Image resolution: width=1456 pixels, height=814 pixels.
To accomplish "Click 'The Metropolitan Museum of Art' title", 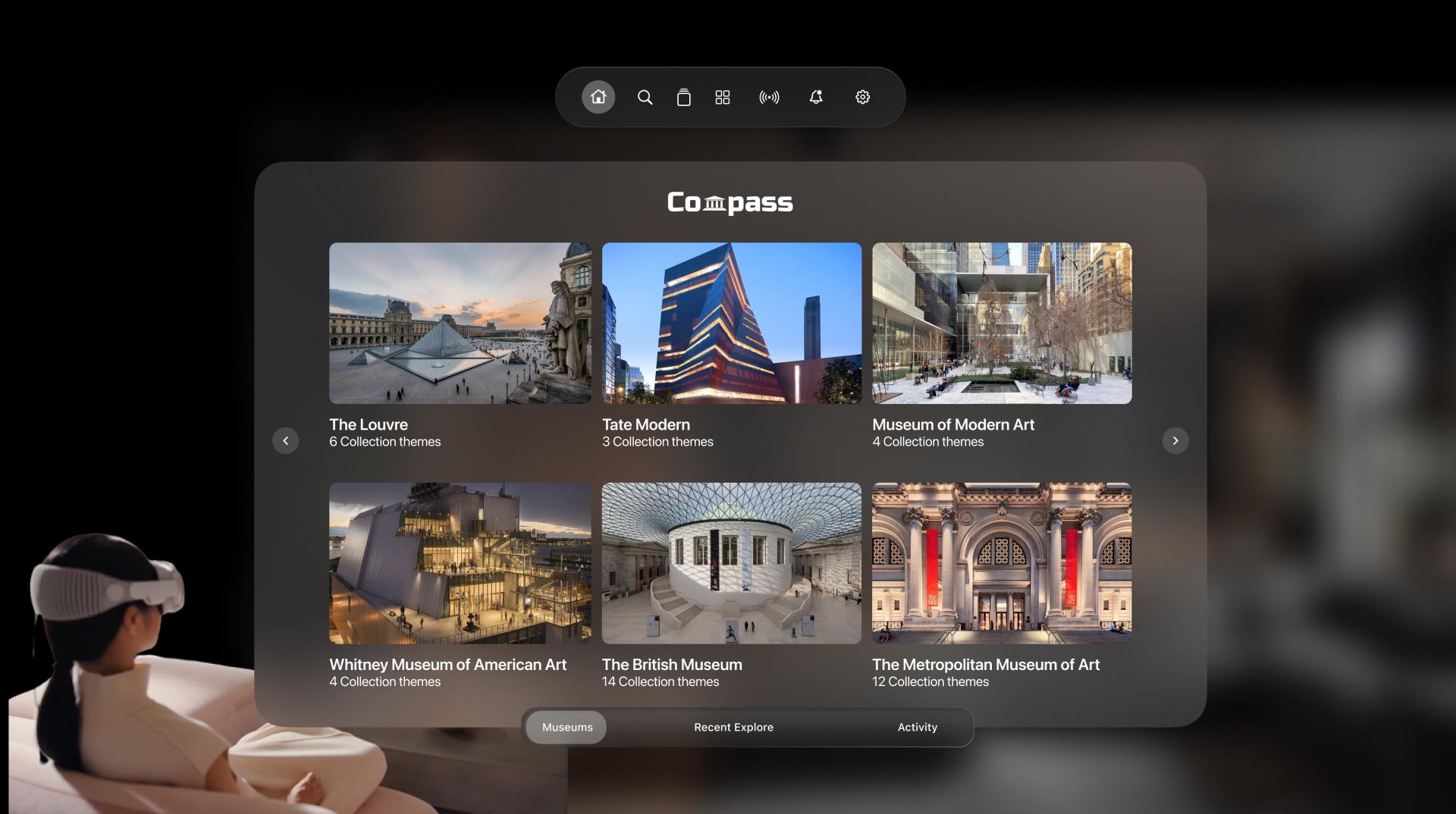I will click(x=986, y=665).
